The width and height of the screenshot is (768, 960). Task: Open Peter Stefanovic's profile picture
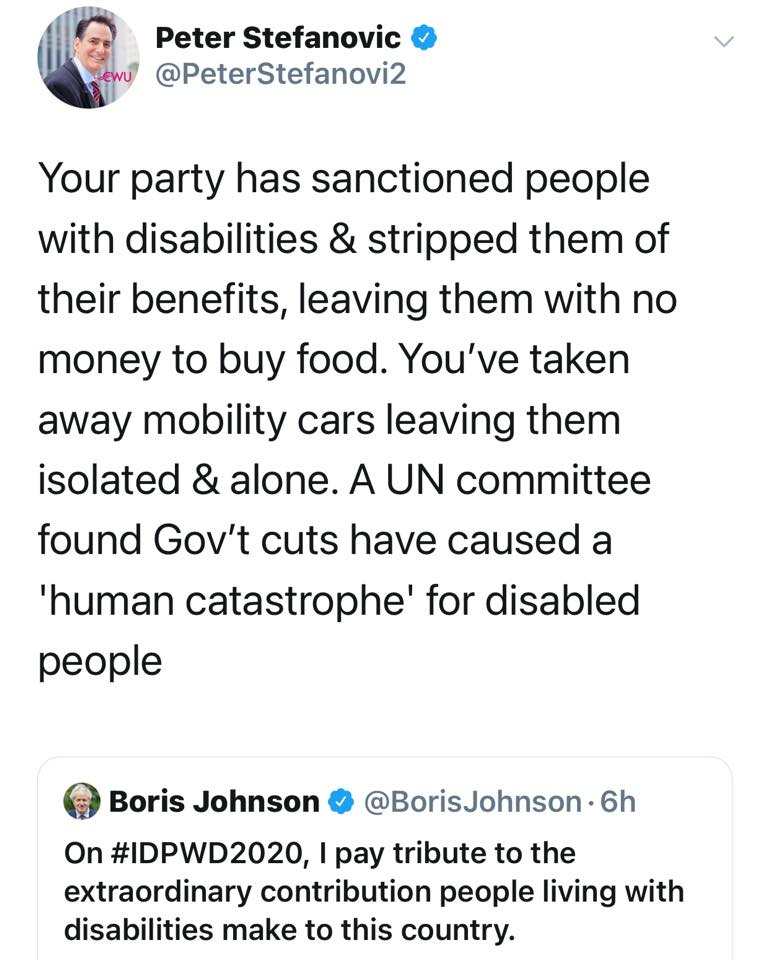(88, 58)
